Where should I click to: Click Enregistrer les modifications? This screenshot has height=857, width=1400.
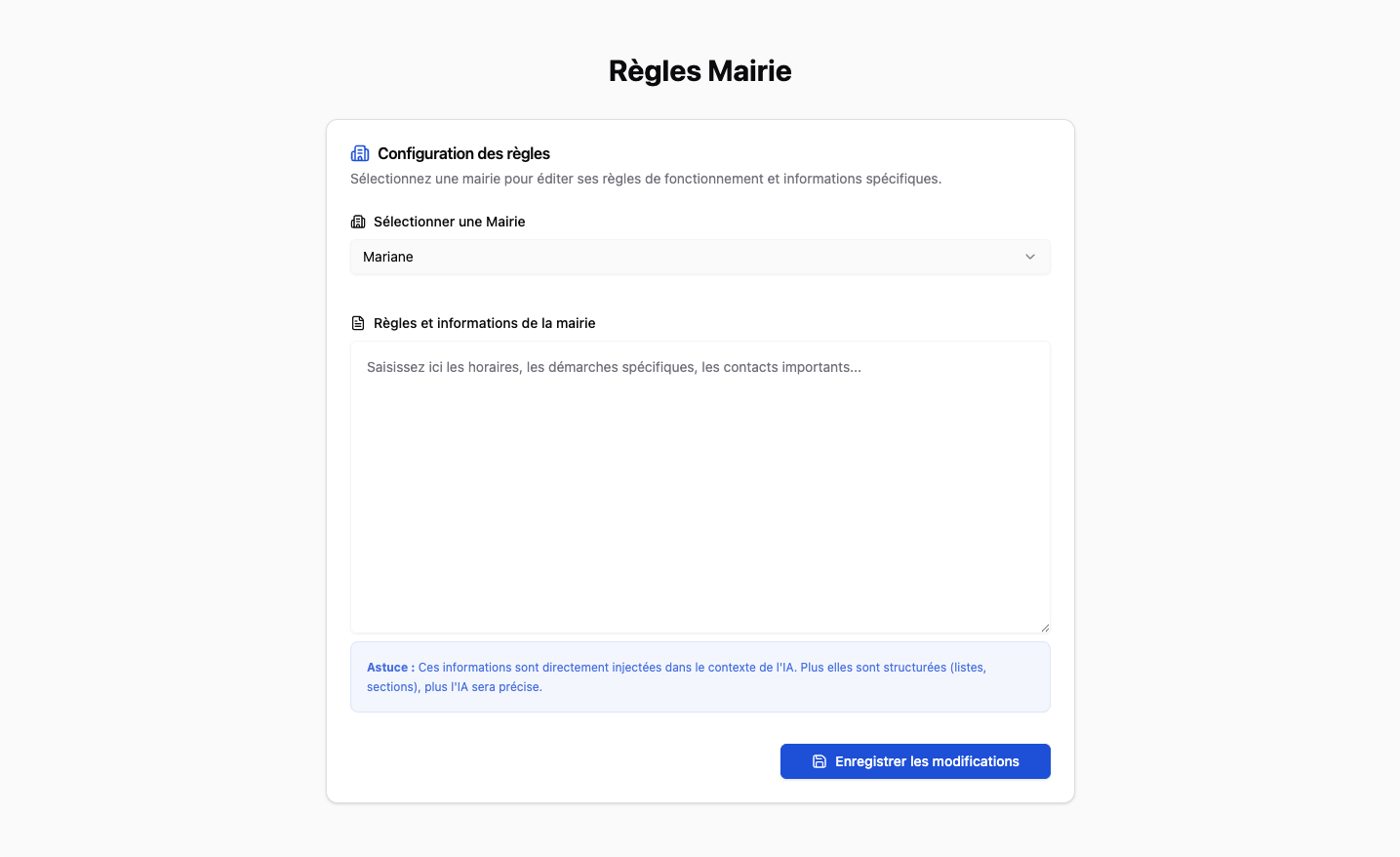pos(914,760)
